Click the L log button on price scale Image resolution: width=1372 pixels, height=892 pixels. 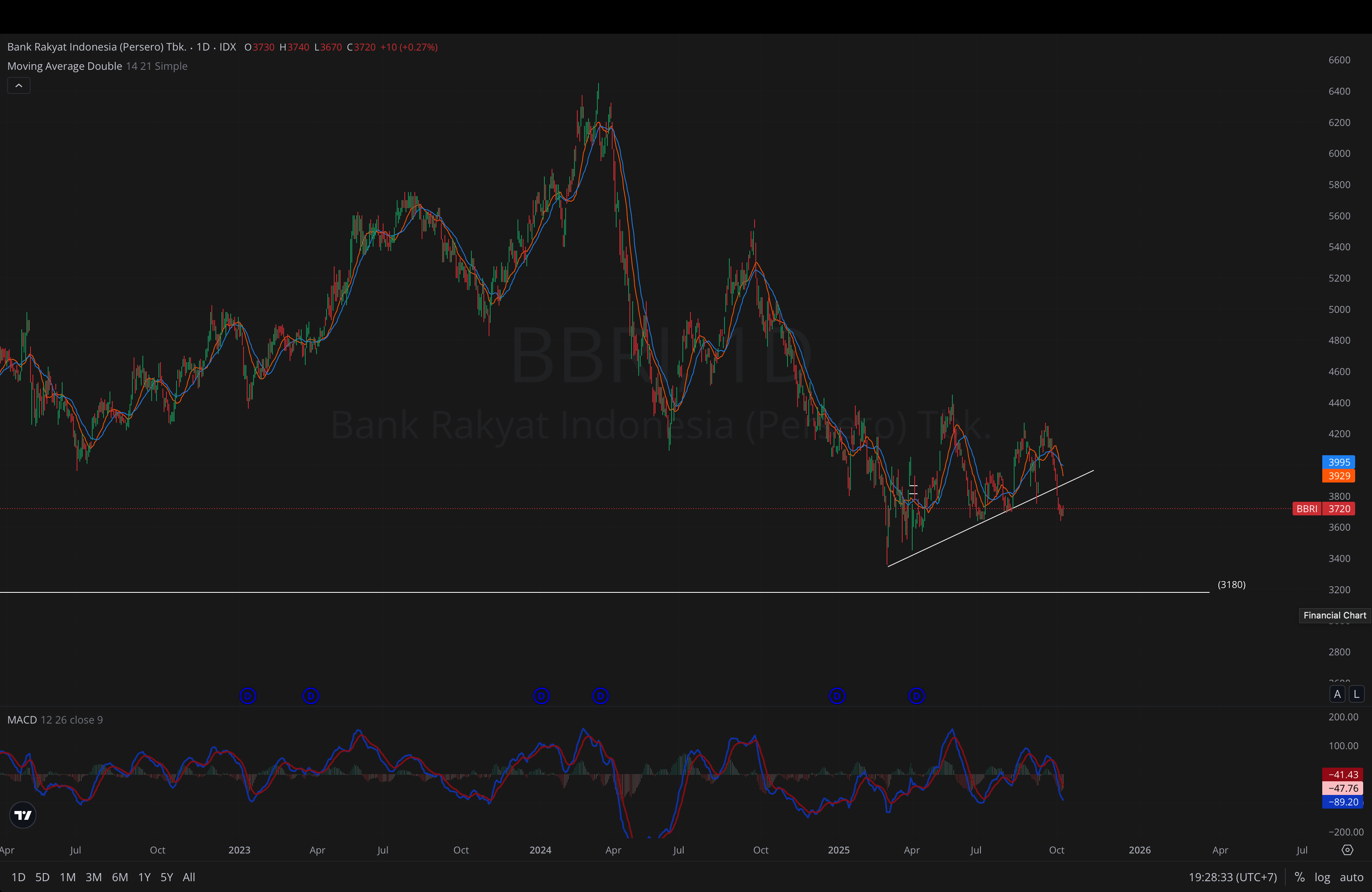click(x=1356, y=694)
